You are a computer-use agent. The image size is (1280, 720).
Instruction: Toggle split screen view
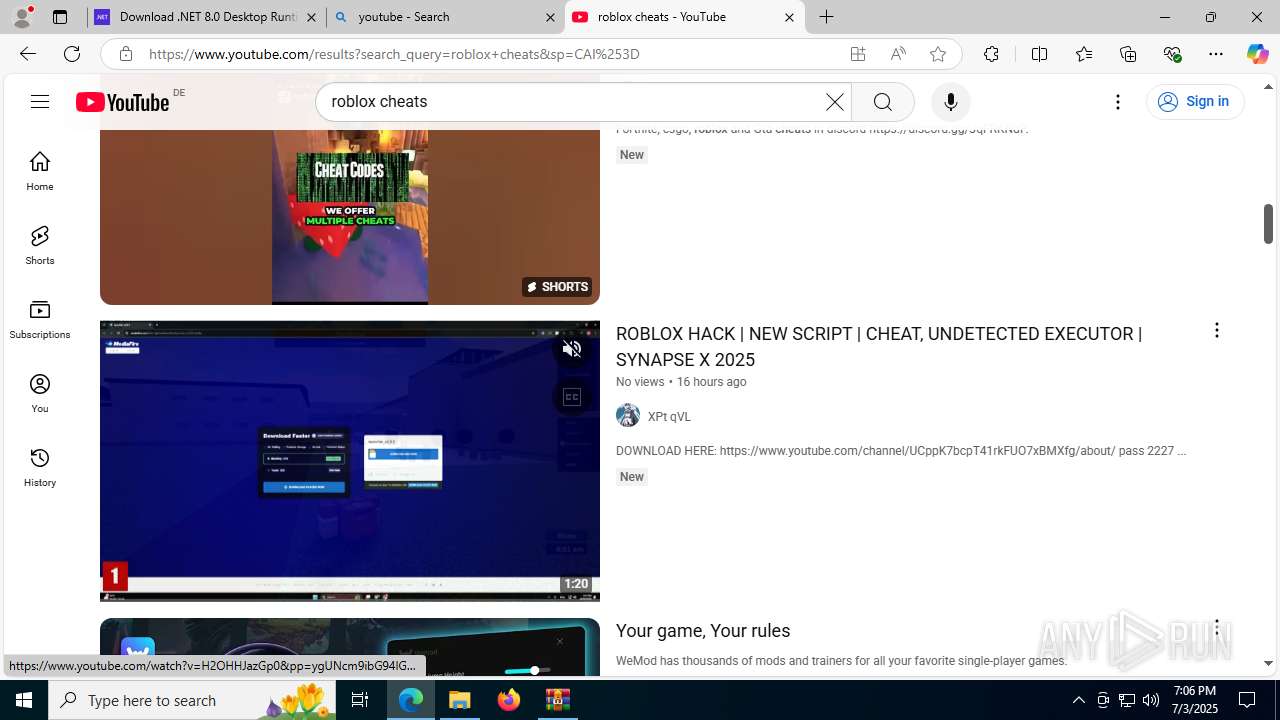pos(1039,54)
